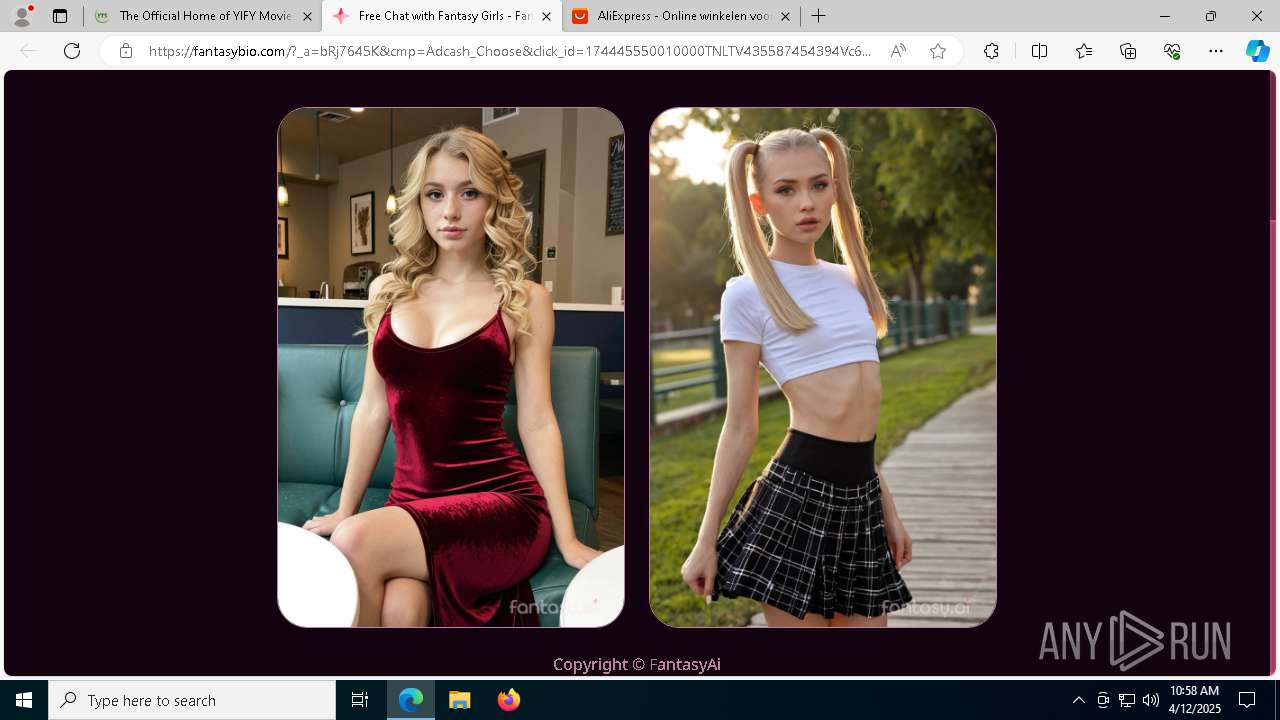
Task: Open Collections panel
Action: [1128, 51]
